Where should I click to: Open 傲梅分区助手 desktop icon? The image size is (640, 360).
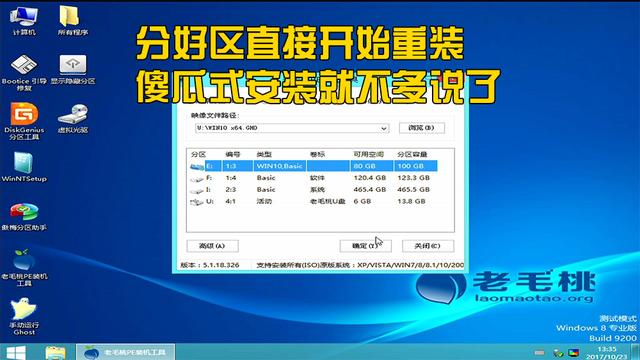click(24, 216)
